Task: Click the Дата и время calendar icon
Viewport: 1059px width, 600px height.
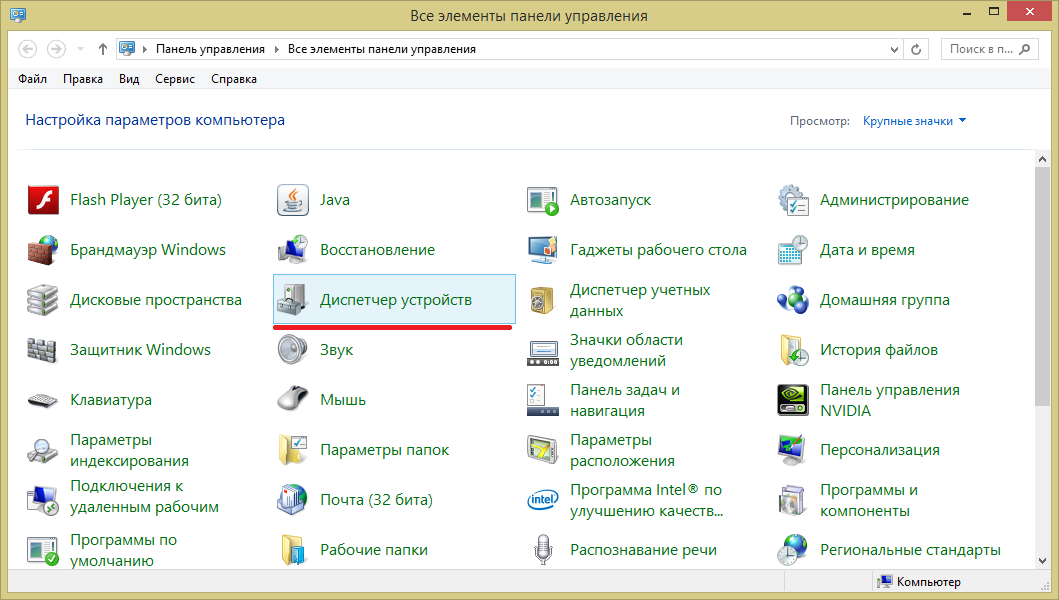Action: click(793, 250)
